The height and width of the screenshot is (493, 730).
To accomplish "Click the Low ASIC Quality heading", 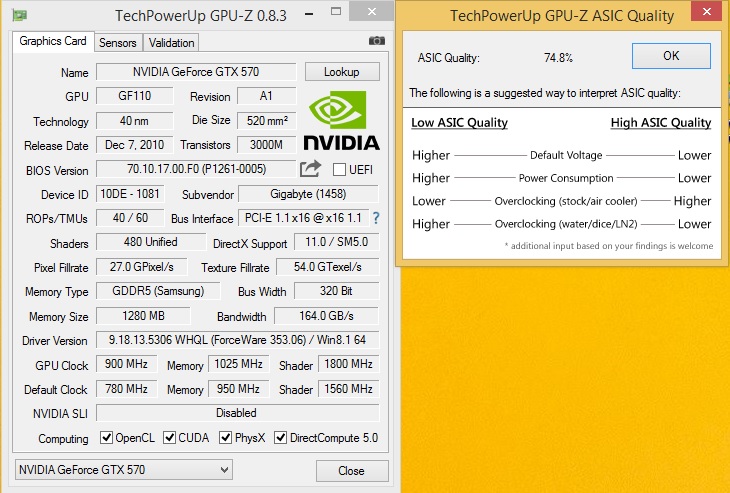I will coord(459,123).
